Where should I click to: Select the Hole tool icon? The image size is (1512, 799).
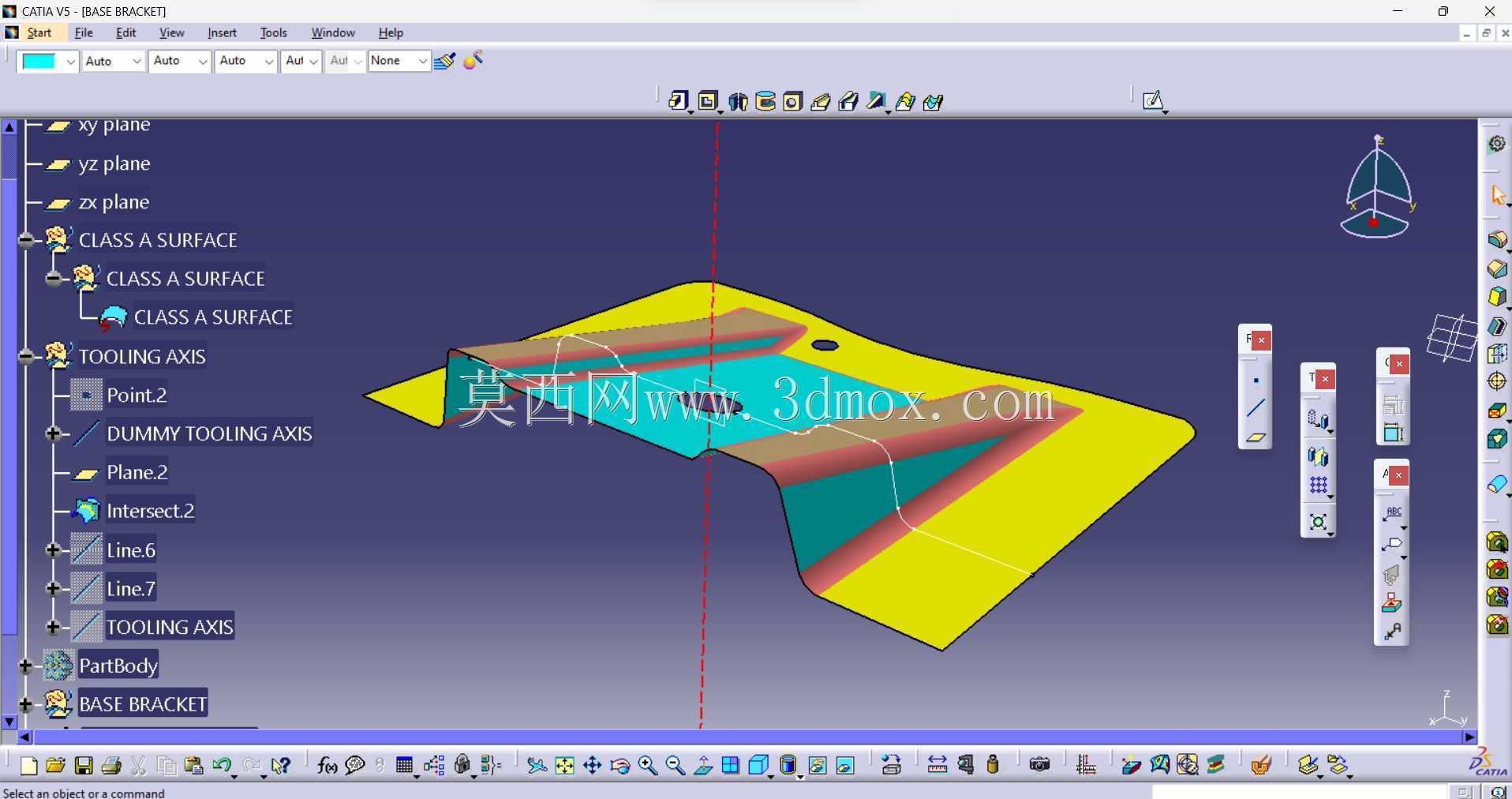click(x=793, y=102)
